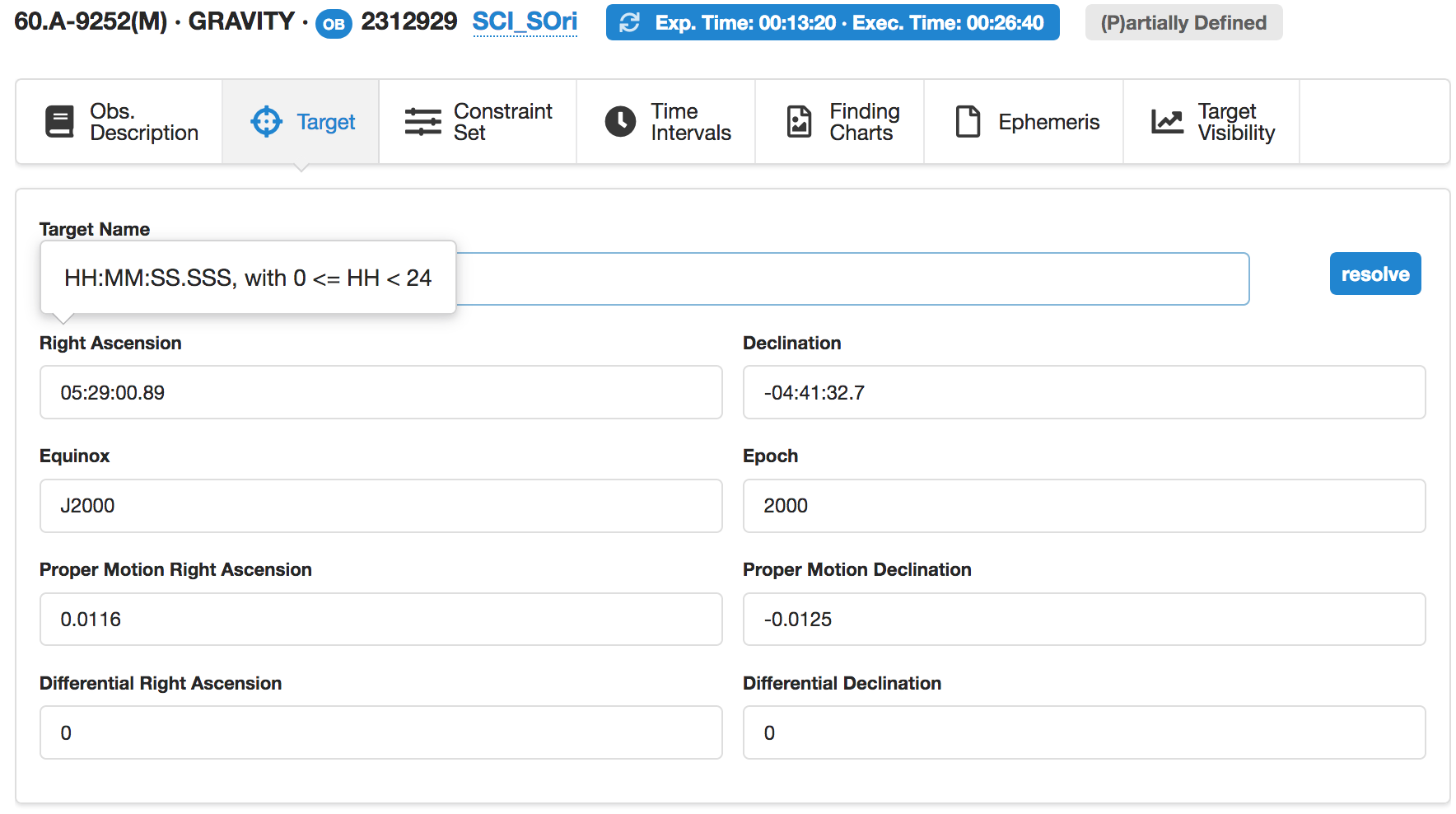This screenshot has width=1456, height=814.
Task: Click into the Right Ascension field
Action: pyautogui.click(x=380, y=393)
